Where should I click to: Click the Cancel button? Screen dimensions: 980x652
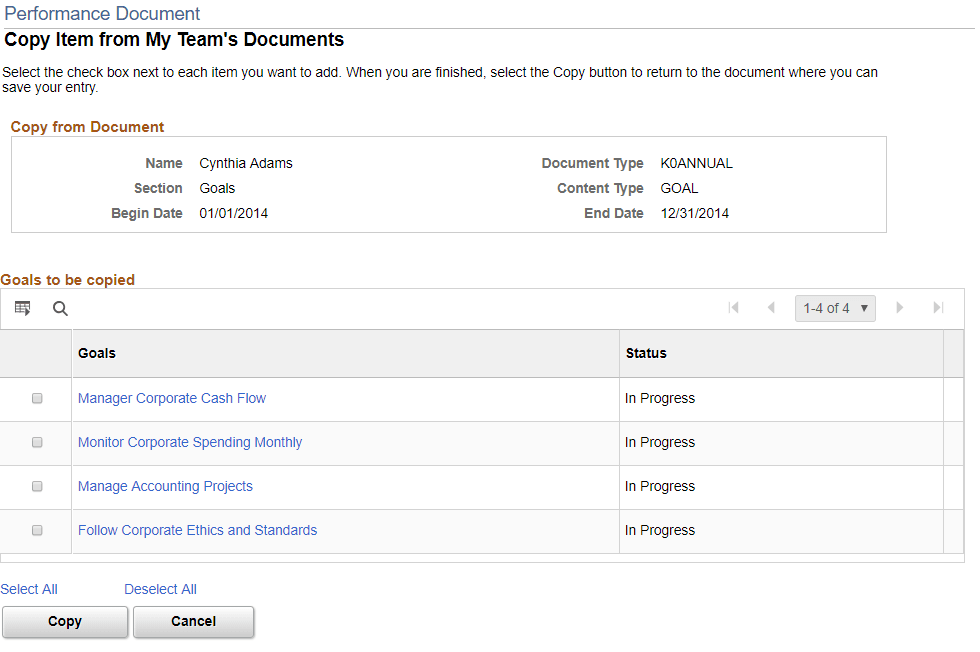[193, 621]
